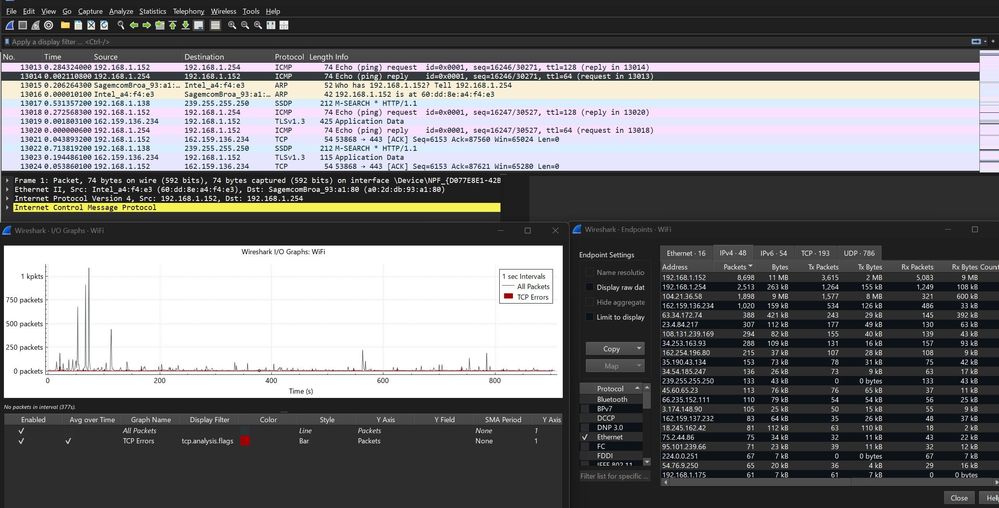Reload this capture file
The image size is (999, 508).
[104, 25]
